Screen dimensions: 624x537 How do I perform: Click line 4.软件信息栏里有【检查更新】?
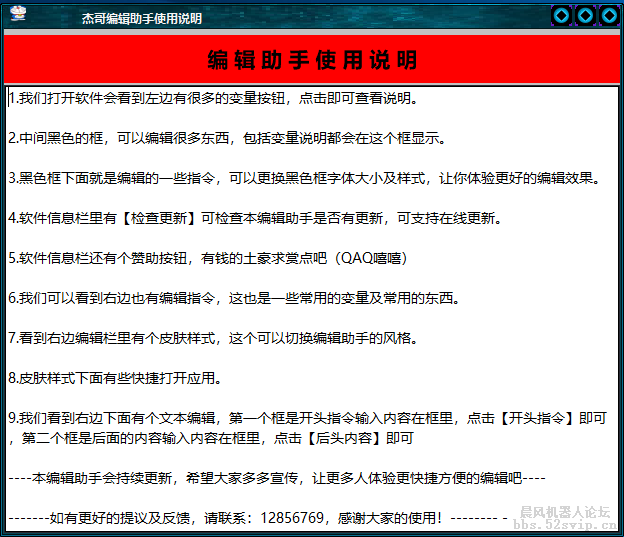(x=255, y=218)
